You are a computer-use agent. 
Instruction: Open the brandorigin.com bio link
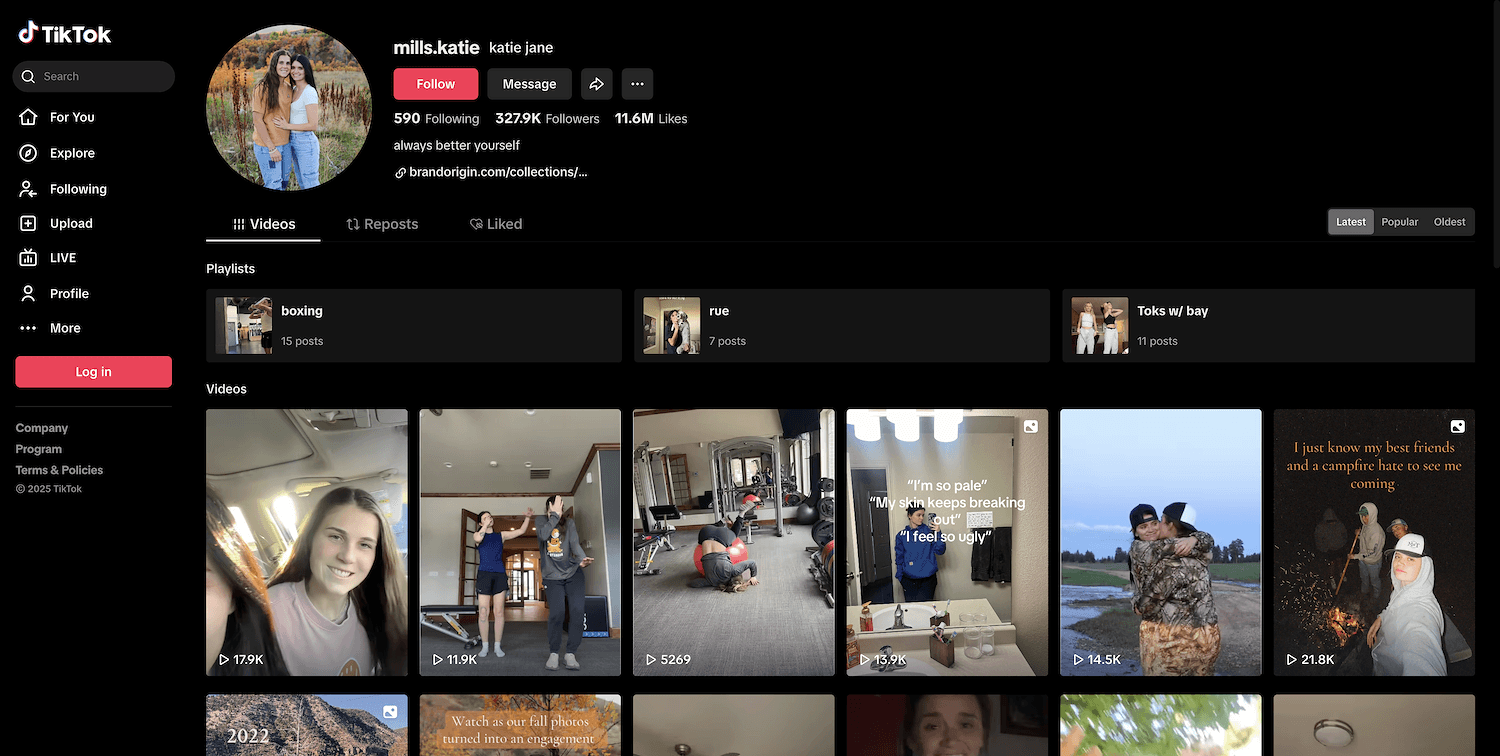(497, 172)
